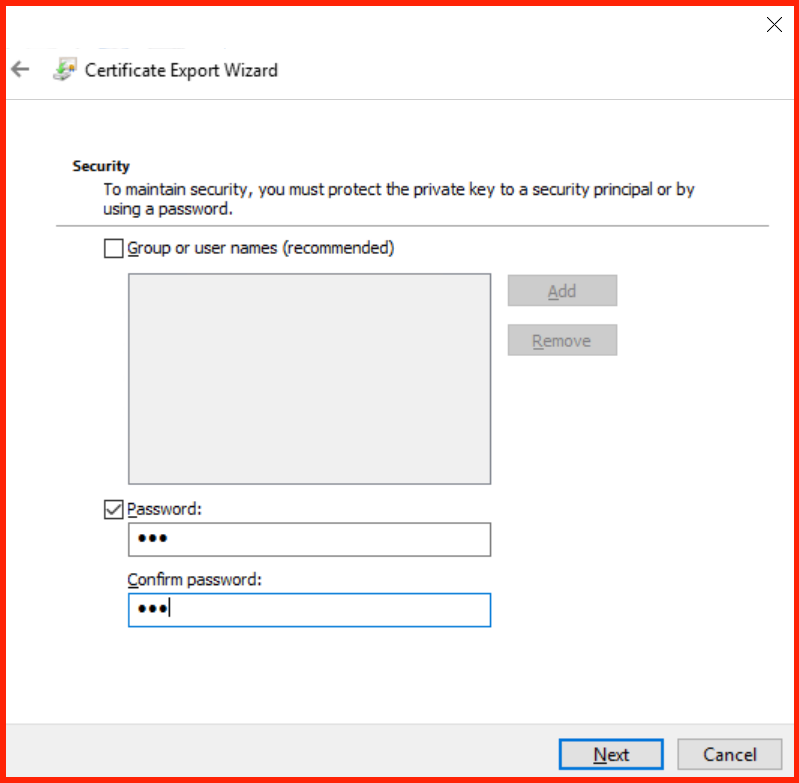Go back using the arrow icon

[x=20, y=69]
